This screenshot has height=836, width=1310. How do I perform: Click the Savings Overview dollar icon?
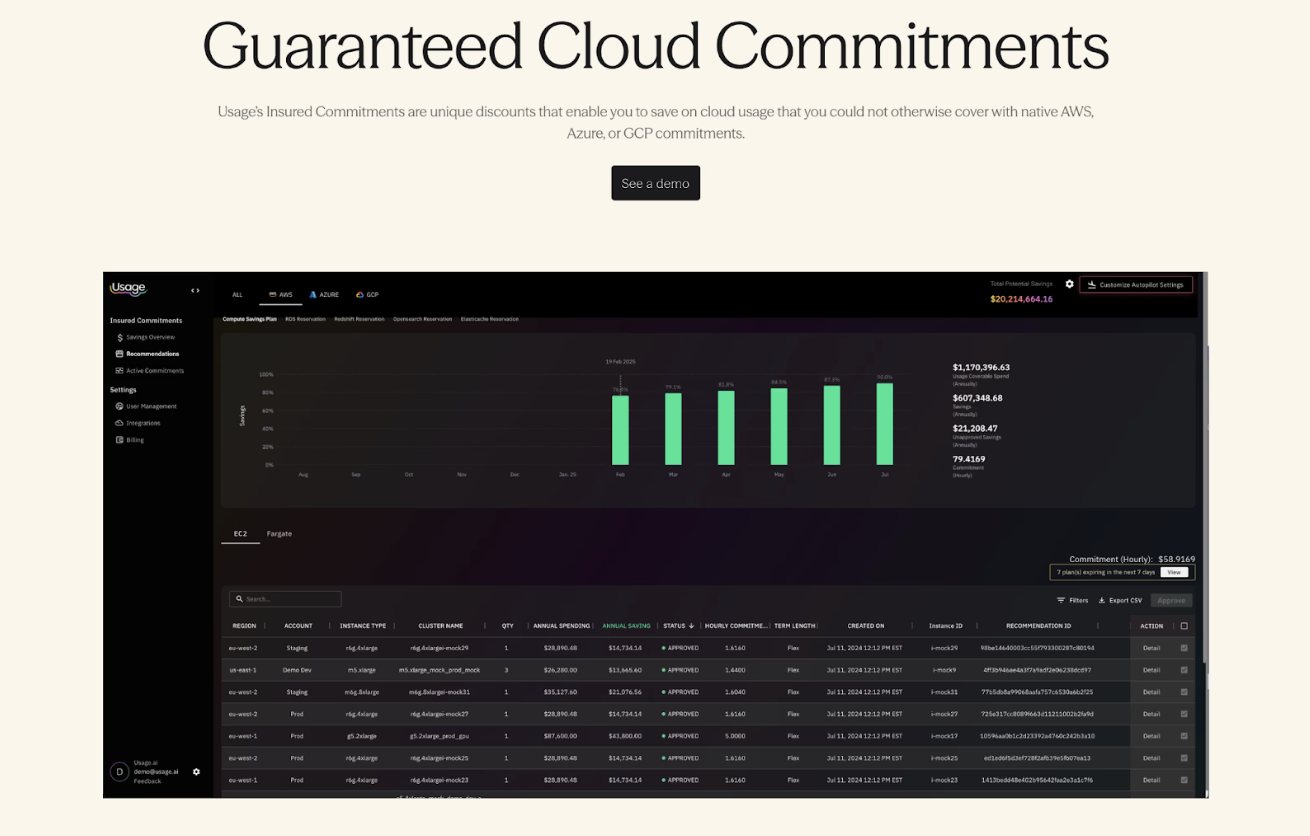pos(120,337)
